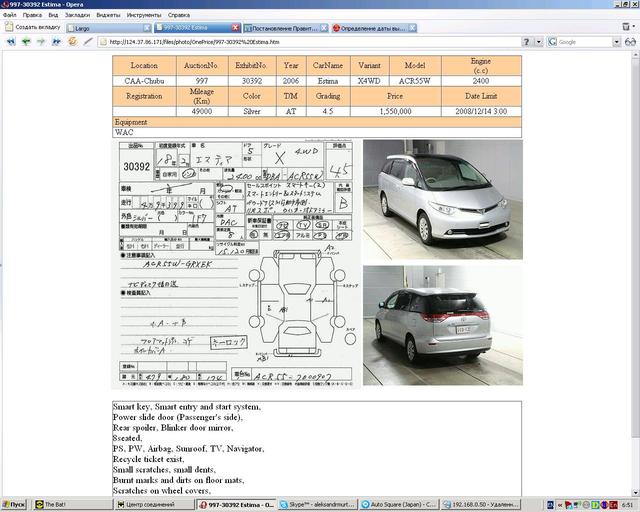Click the '30392' ExhibitNo cell
This screenshot has height=512, width=640.
pos(252,81)
